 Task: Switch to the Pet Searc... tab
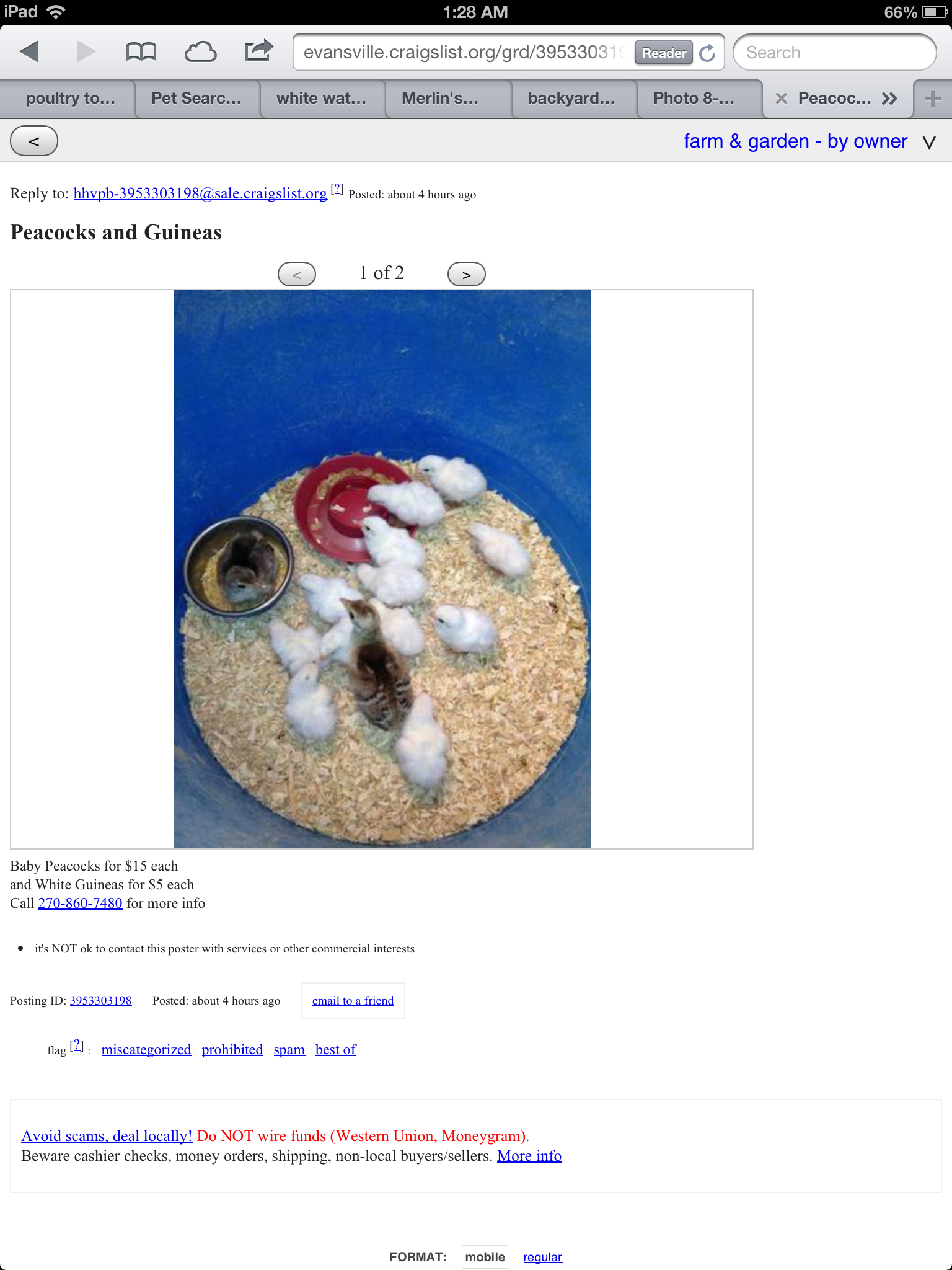tap(196, 99)
